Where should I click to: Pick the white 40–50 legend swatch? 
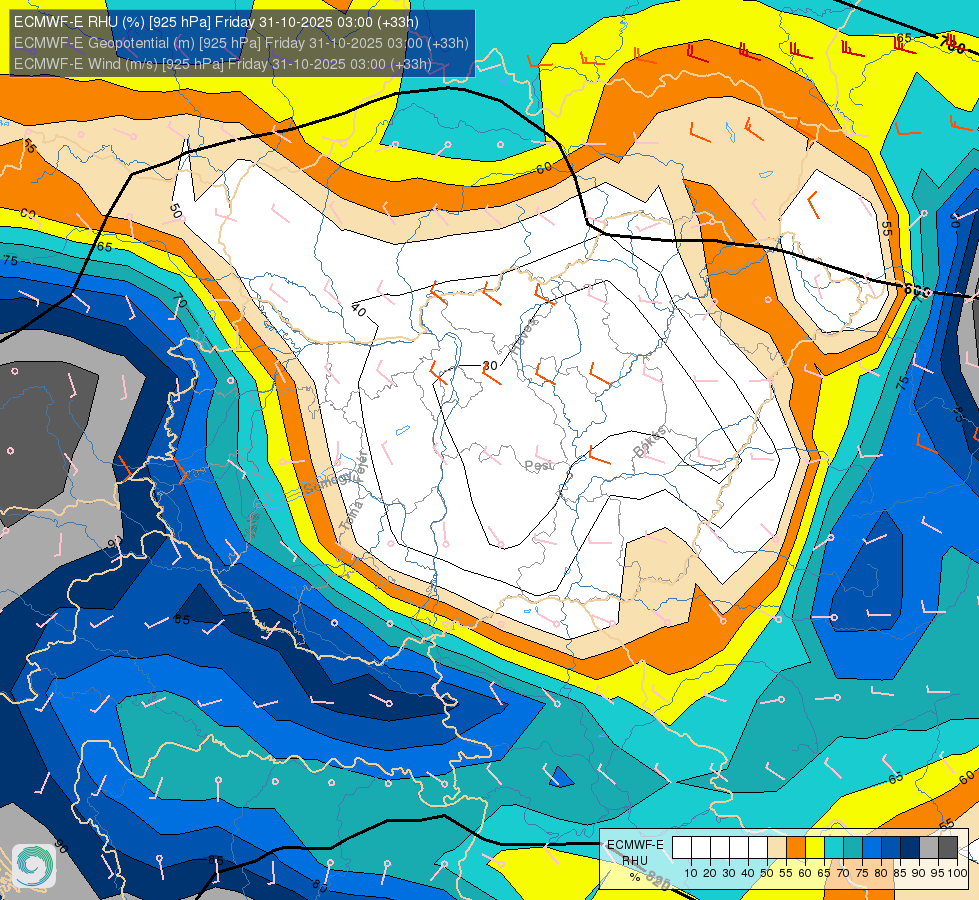pyautogui.click(x=758, y=847)
